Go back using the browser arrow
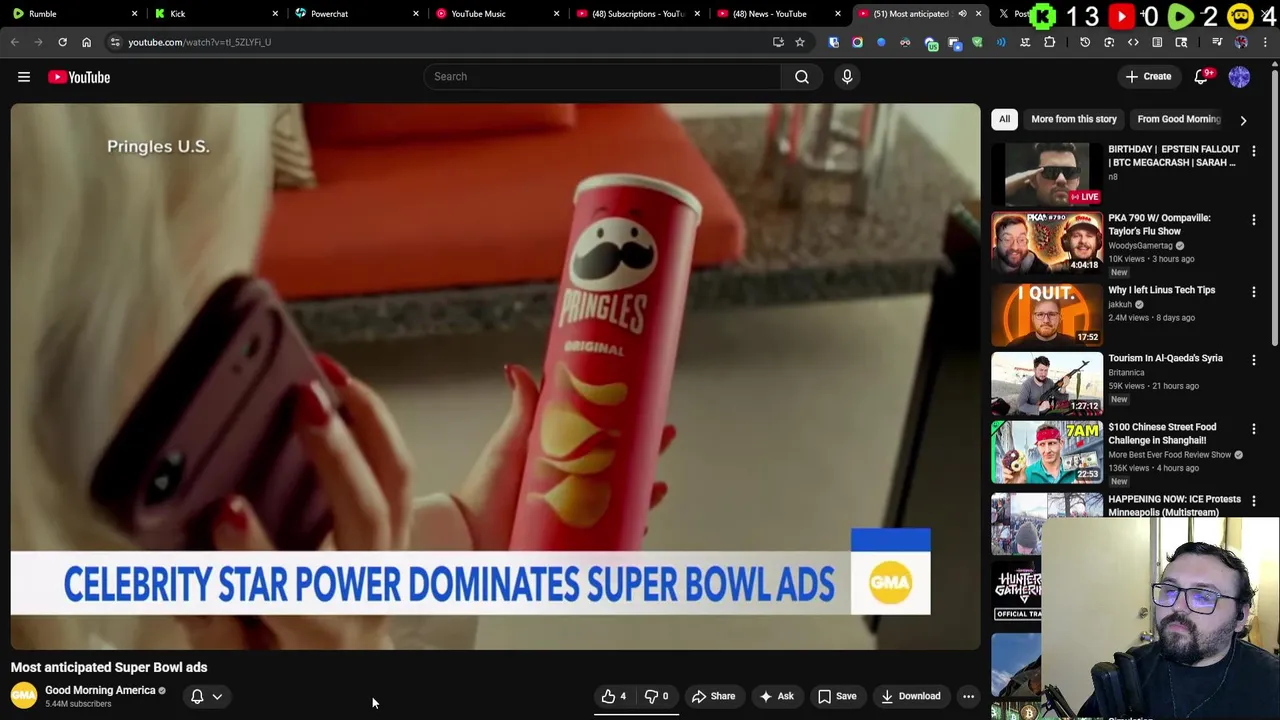 pyautogui.click(x=14, y=42)
